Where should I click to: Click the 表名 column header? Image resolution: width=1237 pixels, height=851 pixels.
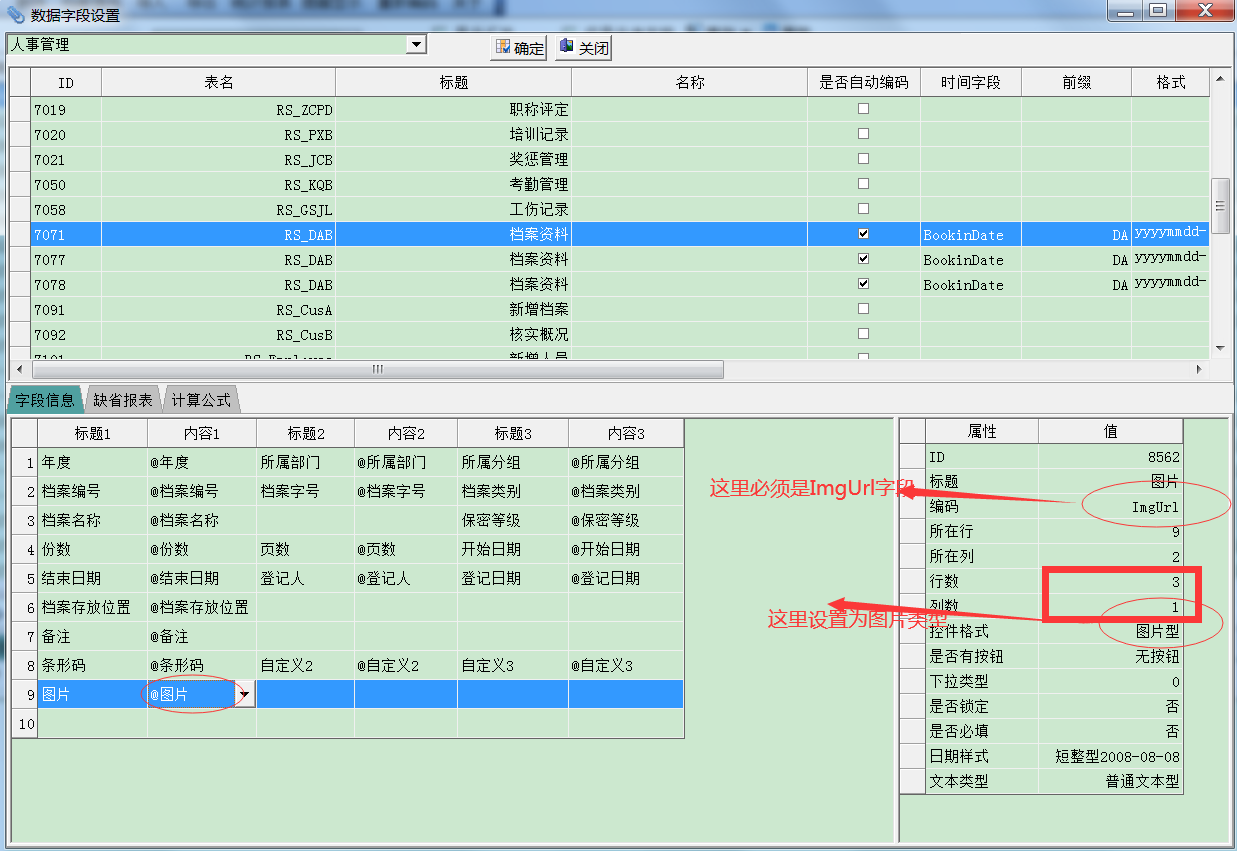click(x=218, y=82)
